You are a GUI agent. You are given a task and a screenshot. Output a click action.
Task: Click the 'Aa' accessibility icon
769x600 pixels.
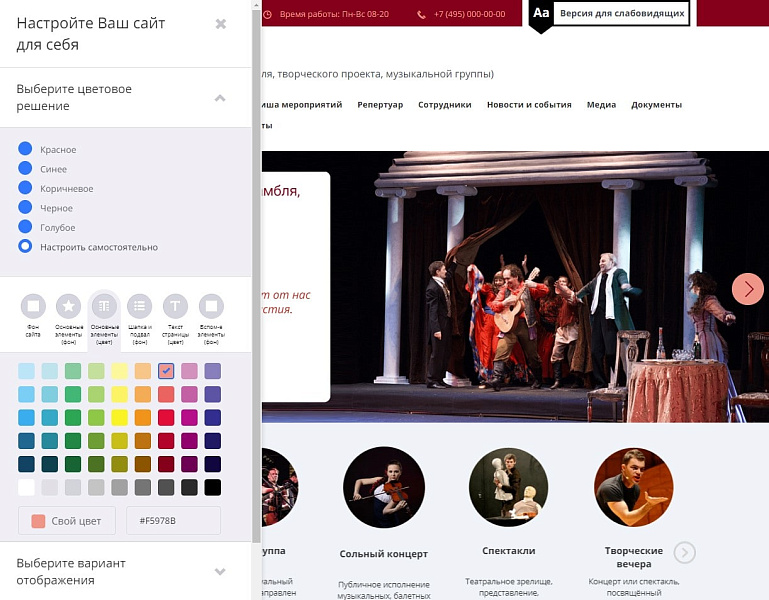pos(540,13)
